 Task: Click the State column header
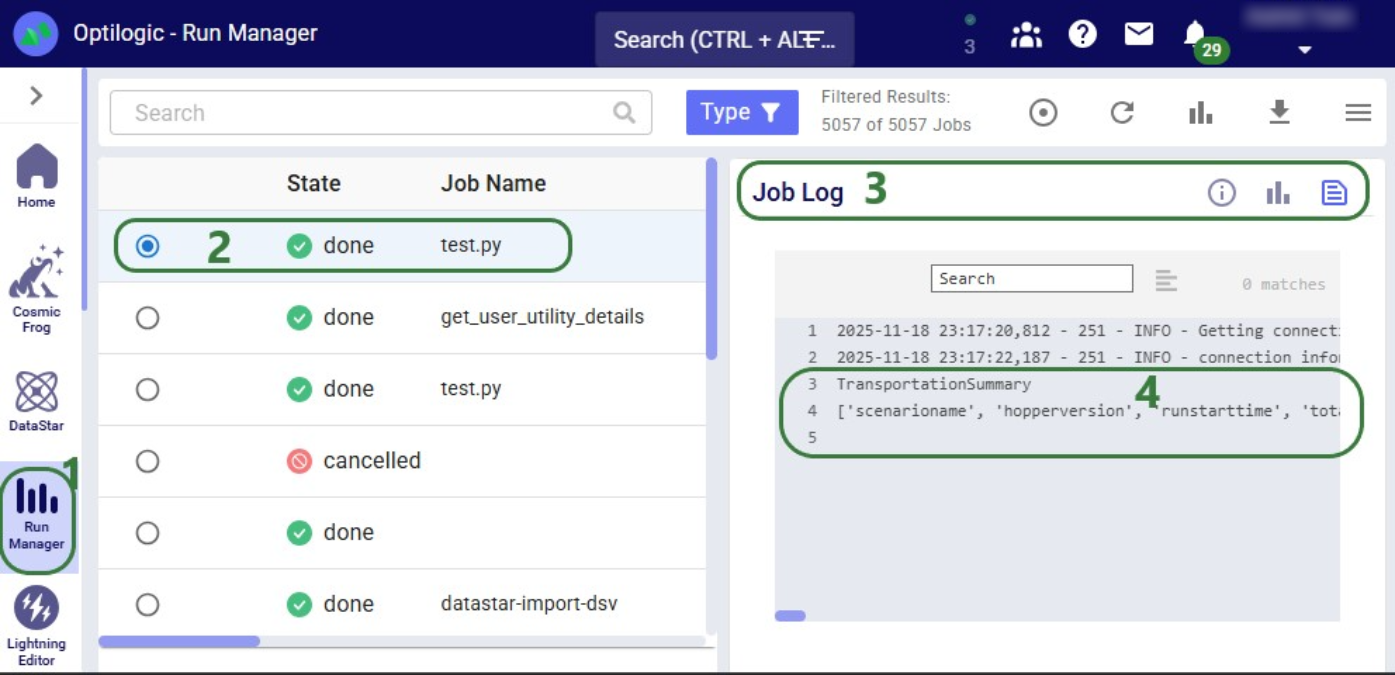click(x=314, y=183)
